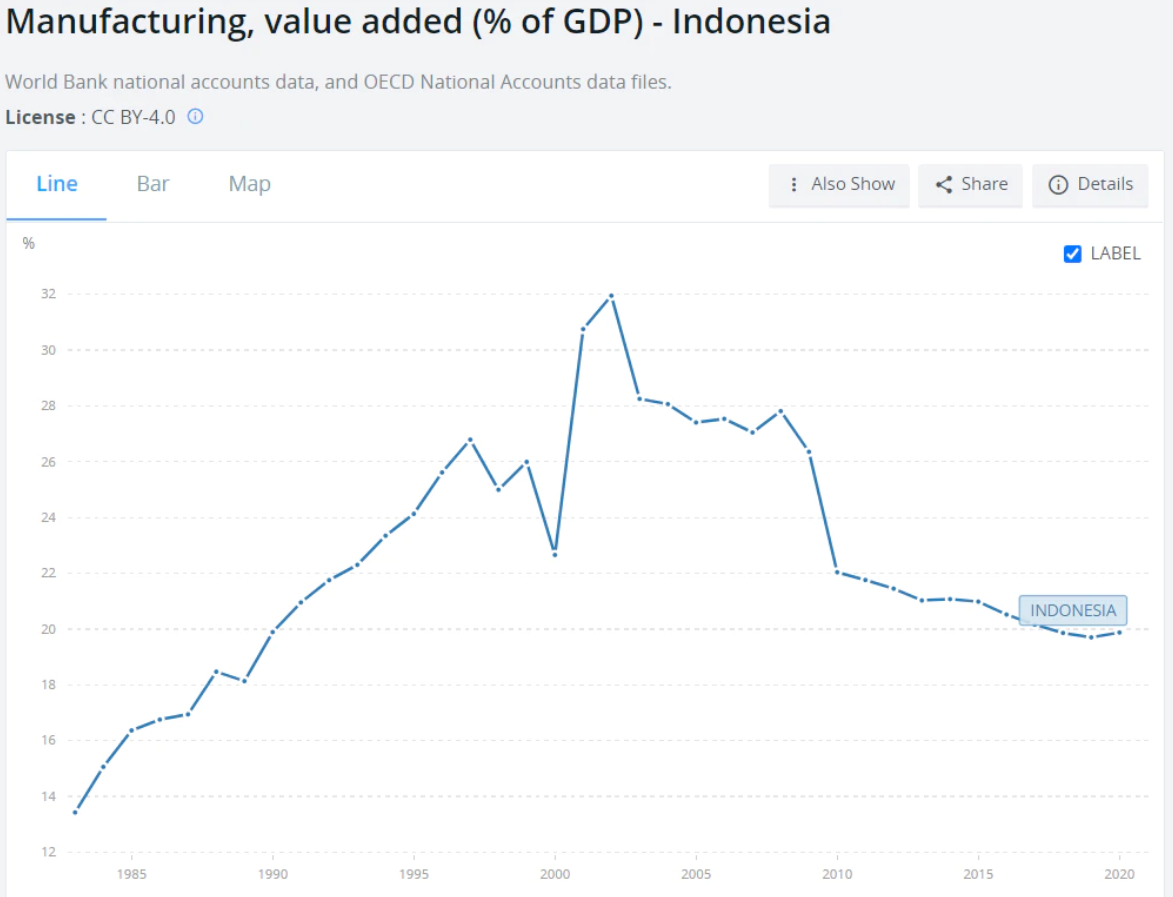Click the 2002 peak data point

pyautogui.click(x=611, y=296)
